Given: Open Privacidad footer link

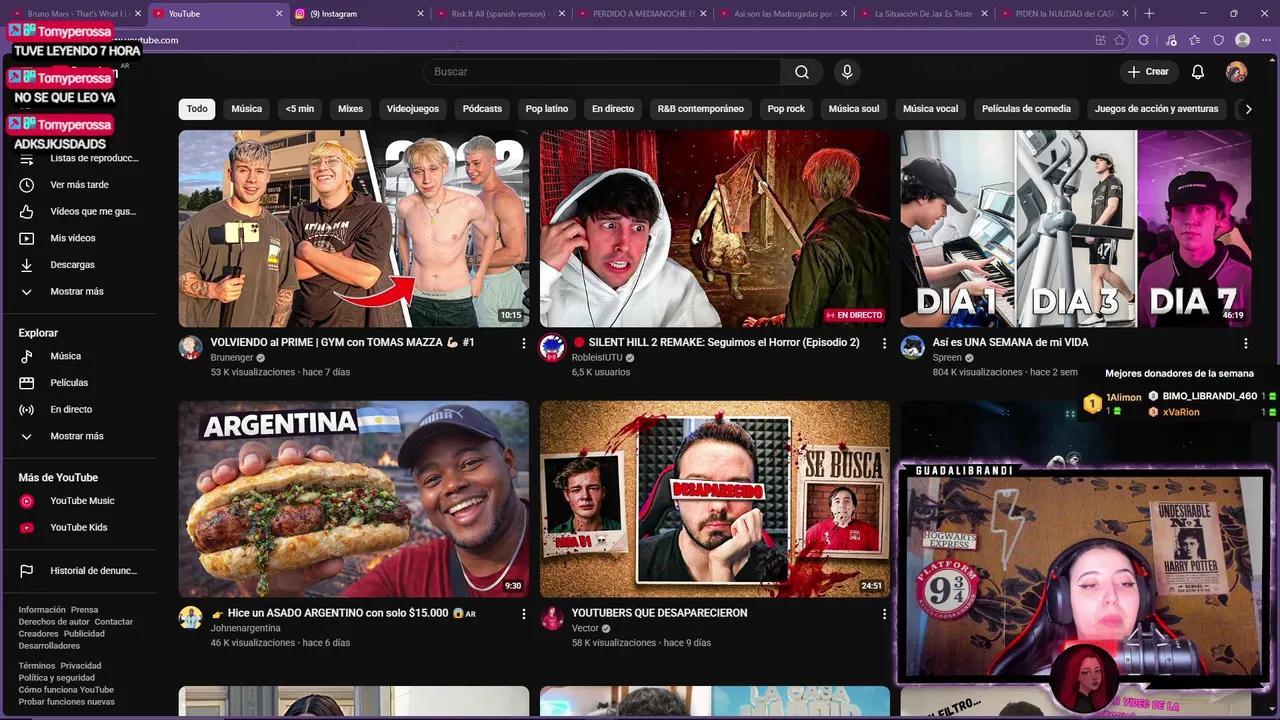Looking at the screenshot, I should click(x=80, y=666).
